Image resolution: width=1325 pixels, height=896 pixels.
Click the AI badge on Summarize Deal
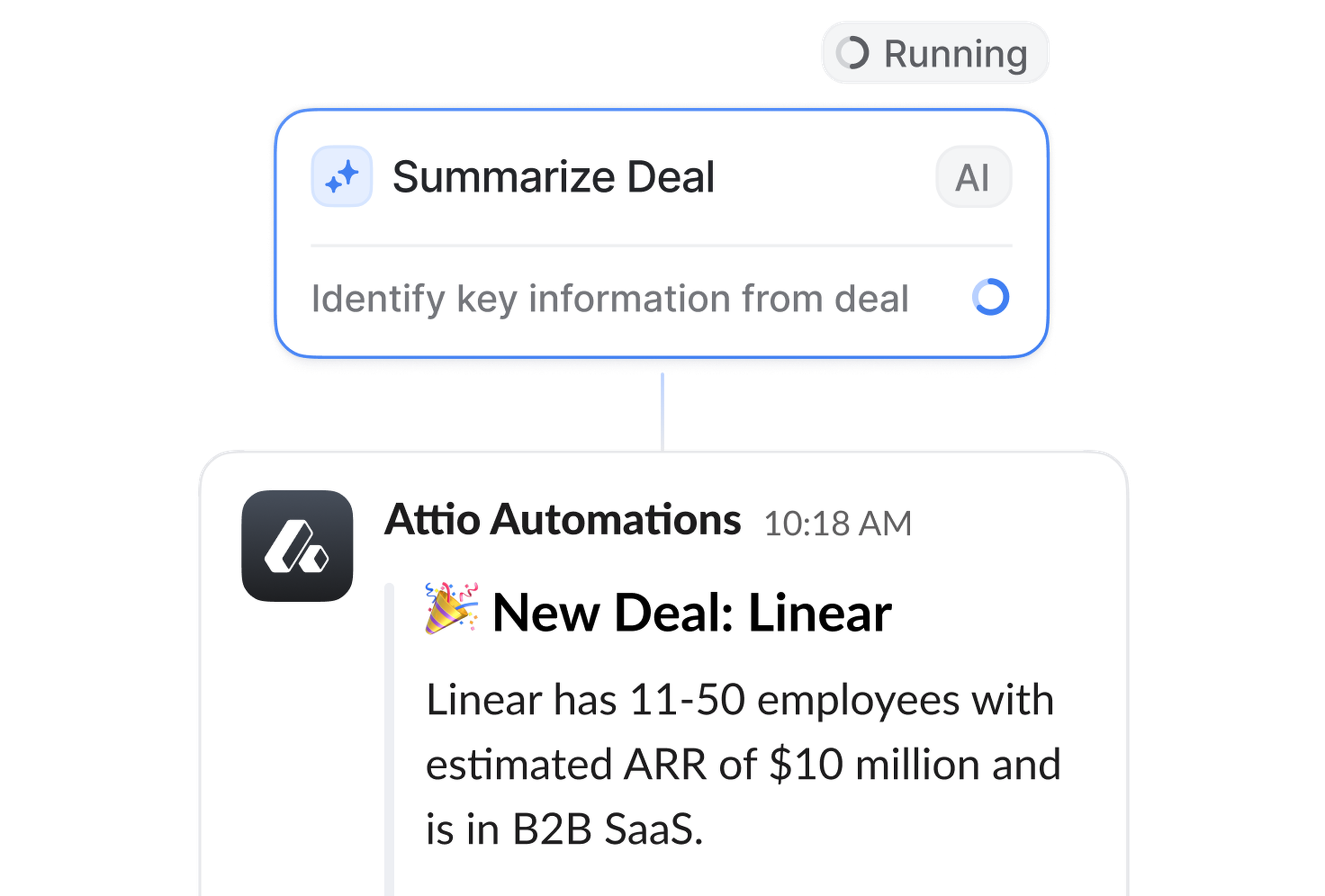coord(973,177)
